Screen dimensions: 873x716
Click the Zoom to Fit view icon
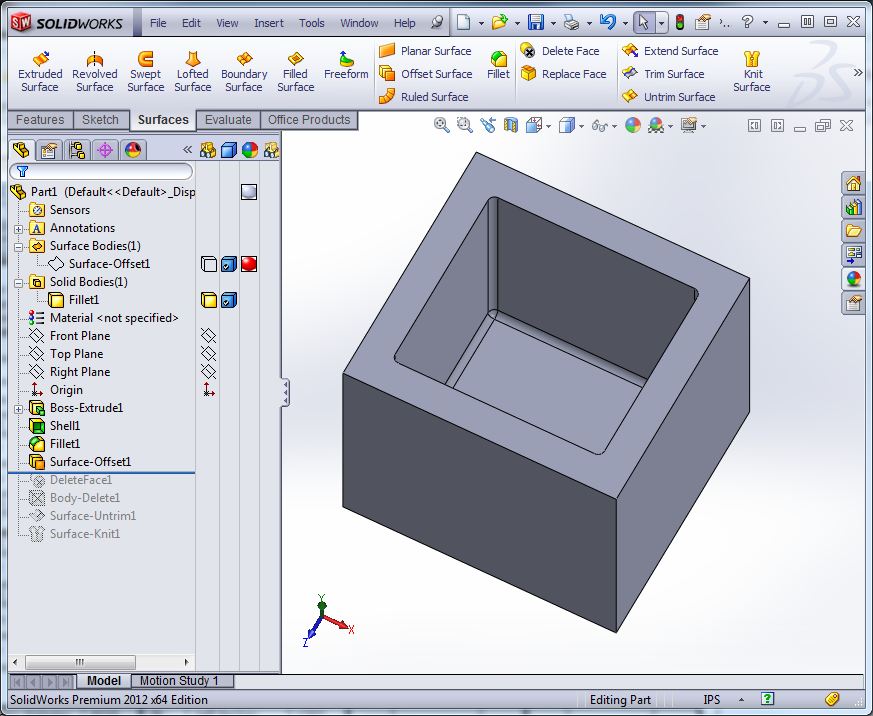pos(442,125)
